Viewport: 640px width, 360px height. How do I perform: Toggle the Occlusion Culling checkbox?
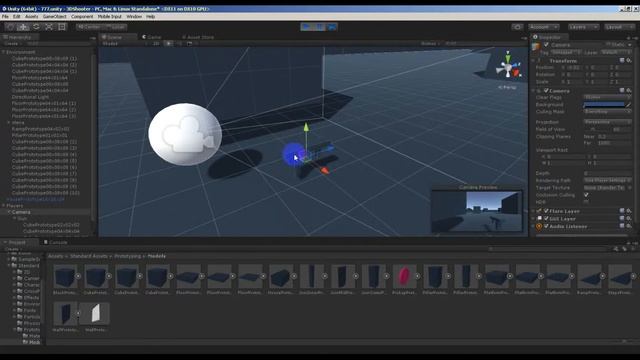586,195
